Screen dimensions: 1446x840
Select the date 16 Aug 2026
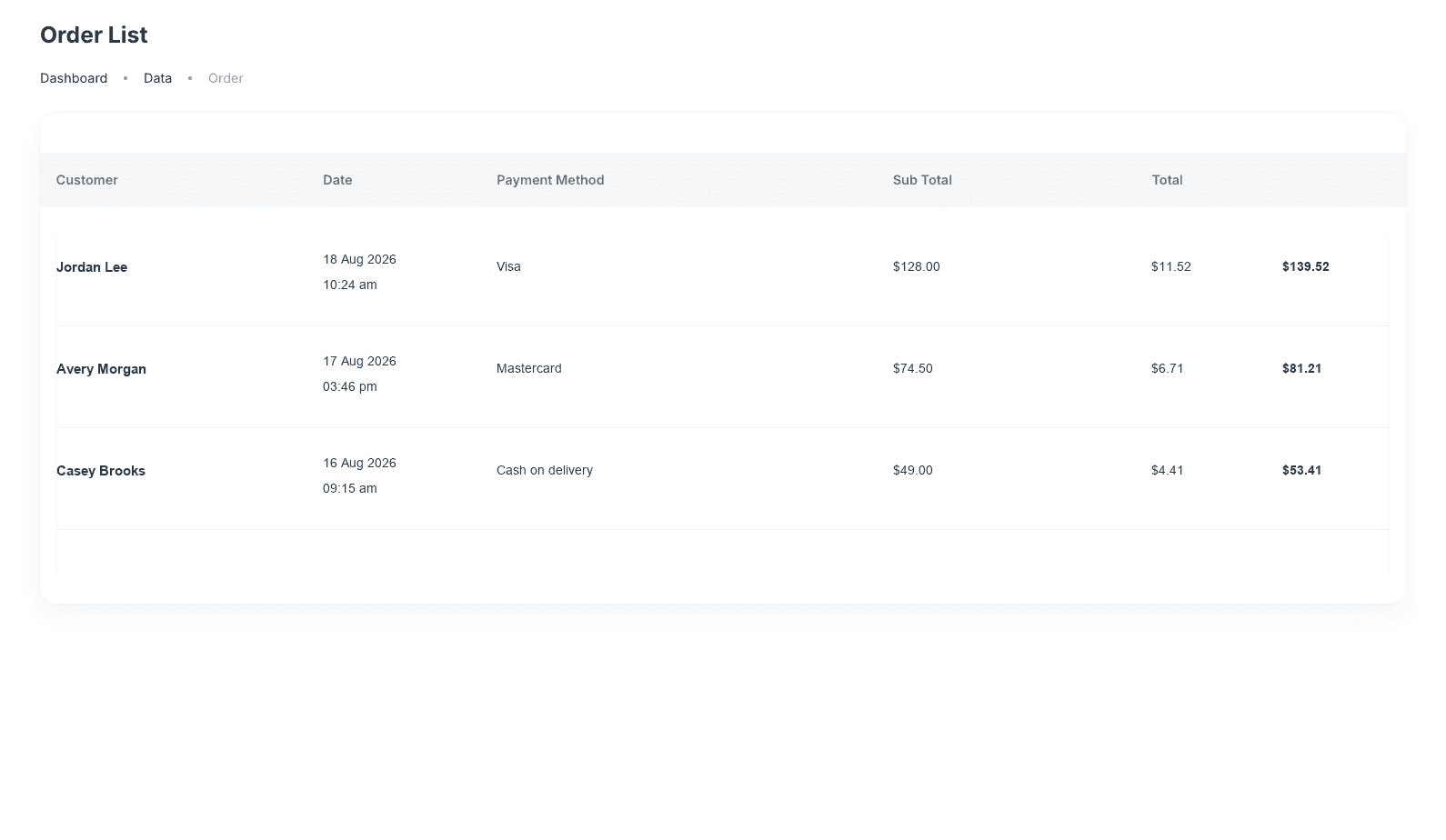click(x=359, y=463)
